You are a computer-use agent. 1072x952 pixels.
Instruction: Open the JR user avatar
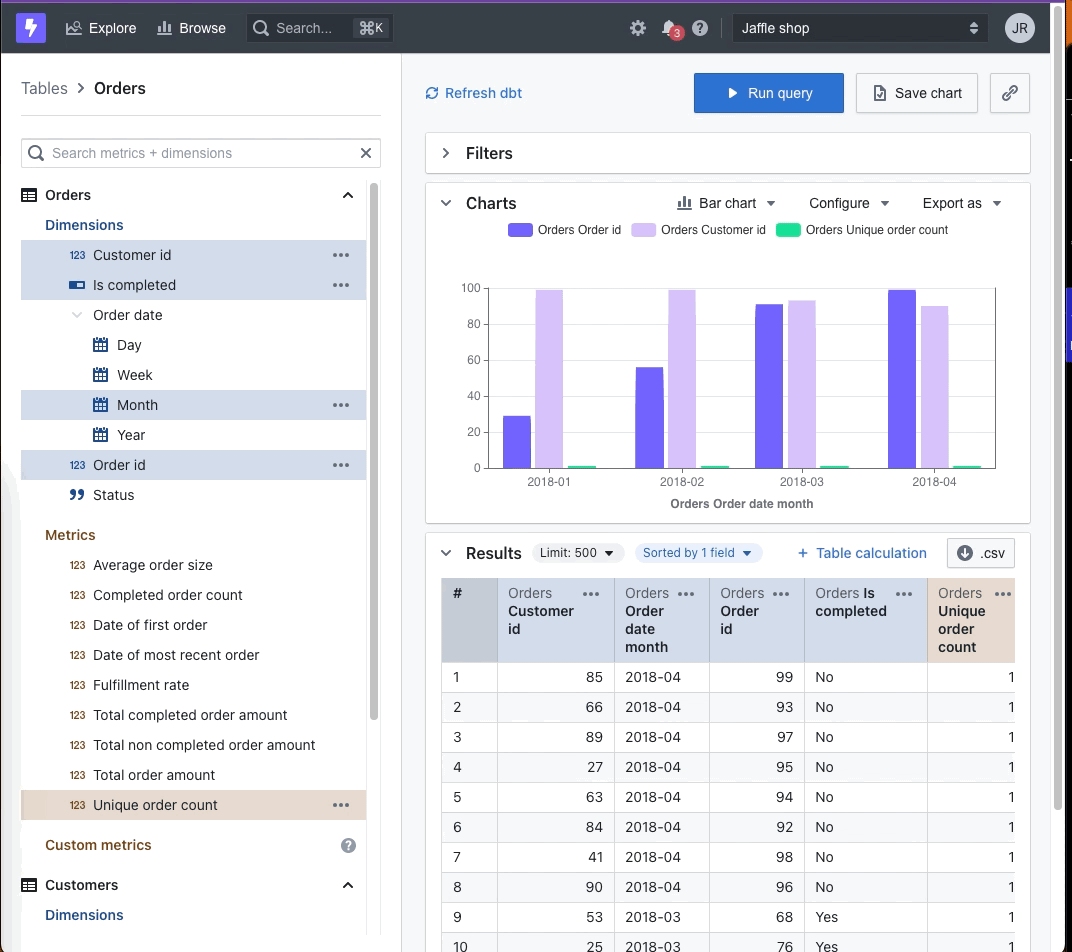[1019, 28]
